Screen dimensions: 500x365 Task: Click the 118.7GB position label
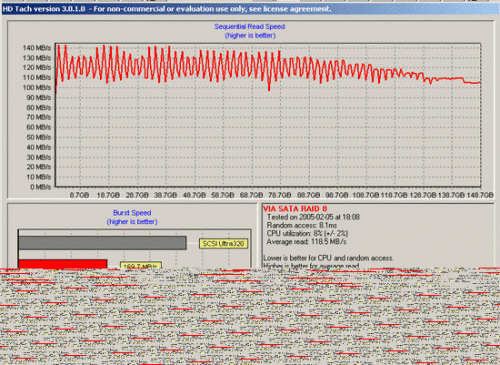(394, 195)
